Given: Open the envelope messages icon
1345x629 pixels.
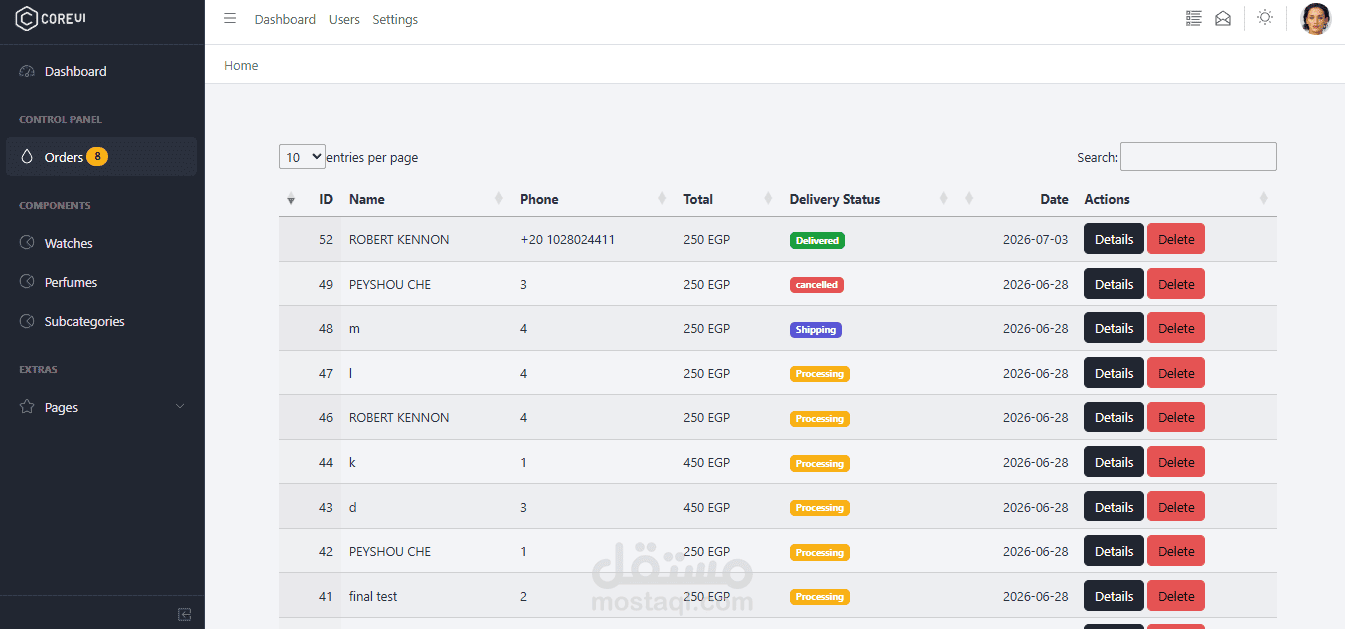Looking at the screenshot, I should (x=1223, y=18).
